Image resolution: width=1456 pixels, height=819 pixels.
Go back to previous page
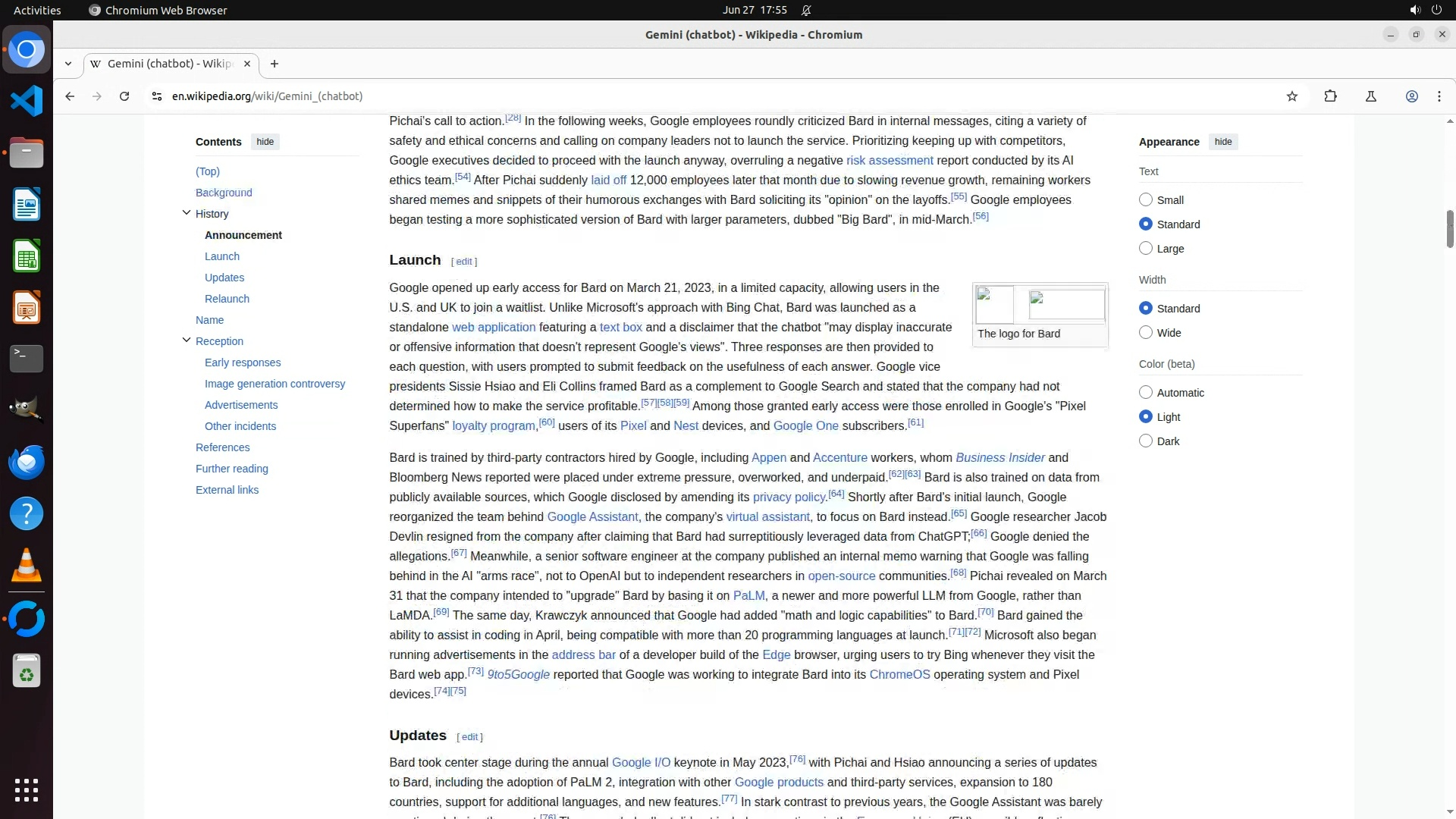70,96
